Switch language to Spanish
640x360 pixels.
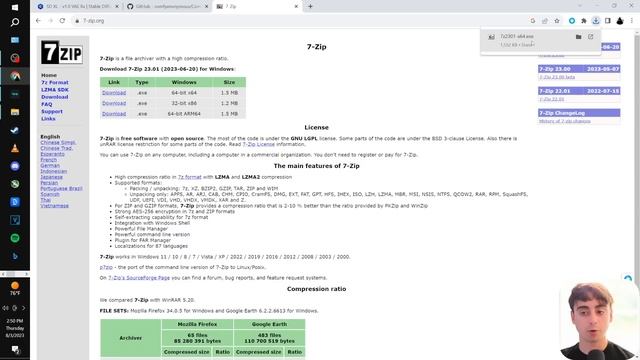coord(50,194)
